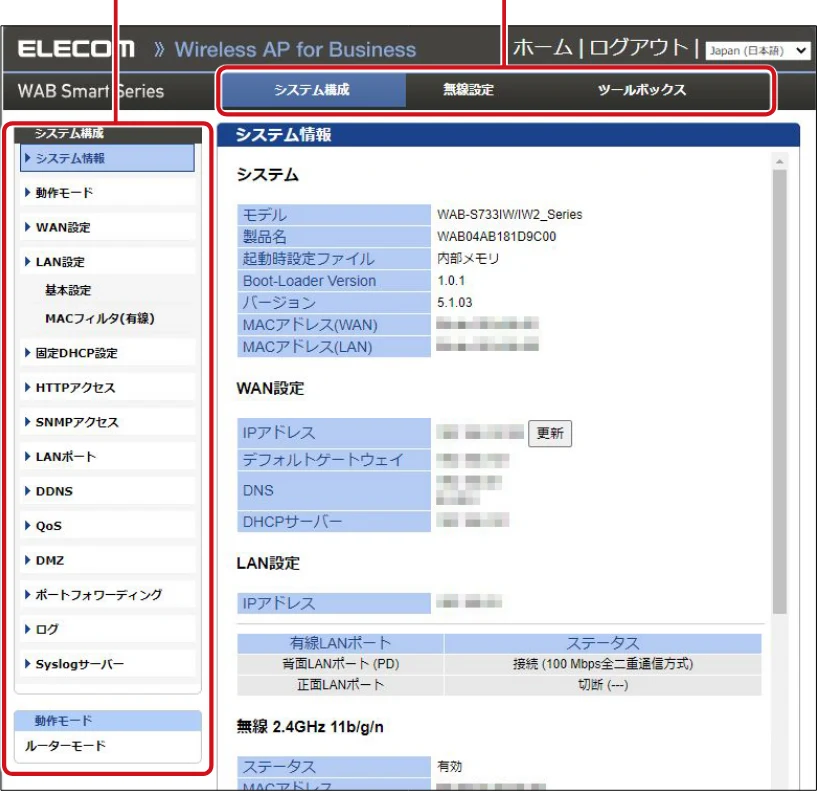Click the 正面LANポート row label

click(340, 685)
